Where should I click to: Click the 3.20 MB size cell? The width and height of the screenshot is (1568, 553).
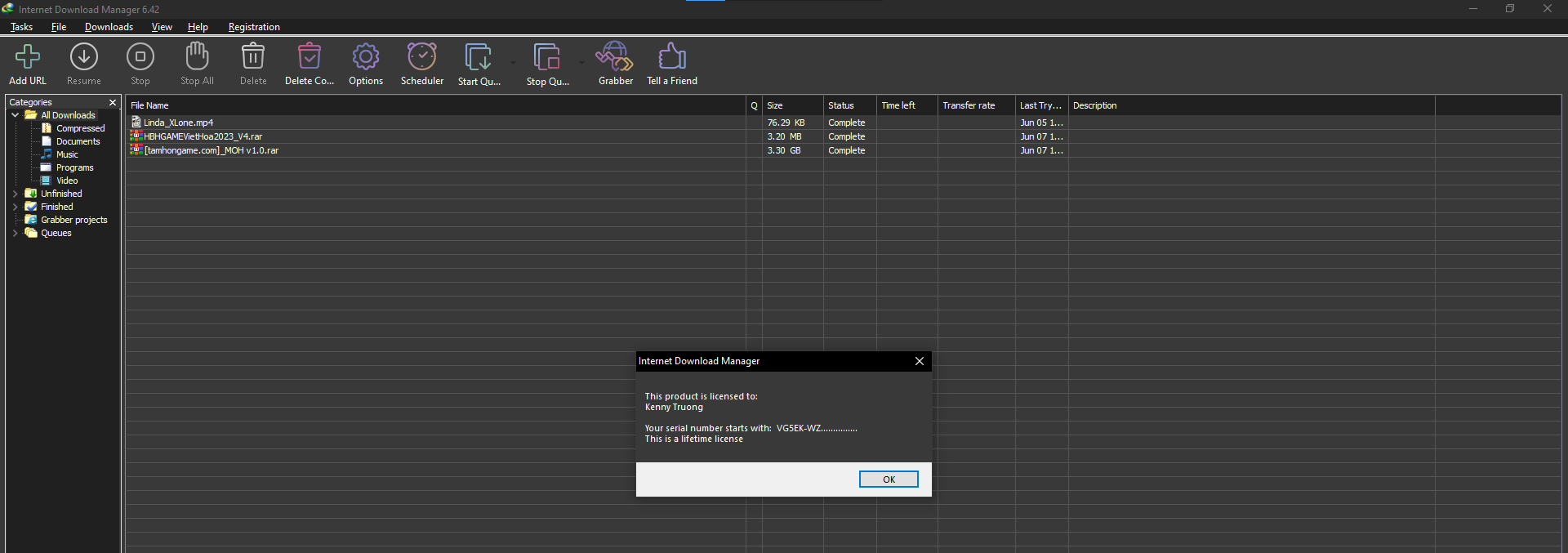792,136
